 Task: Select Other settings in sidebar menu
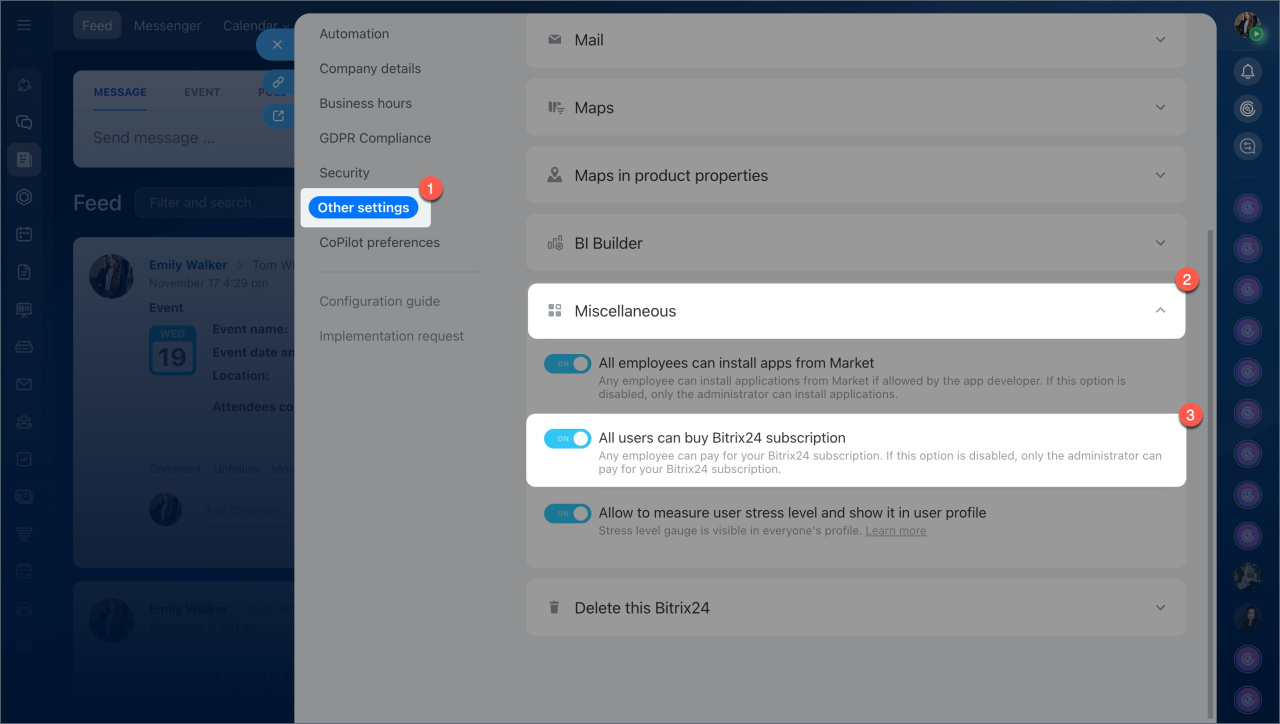click(363, 208)
